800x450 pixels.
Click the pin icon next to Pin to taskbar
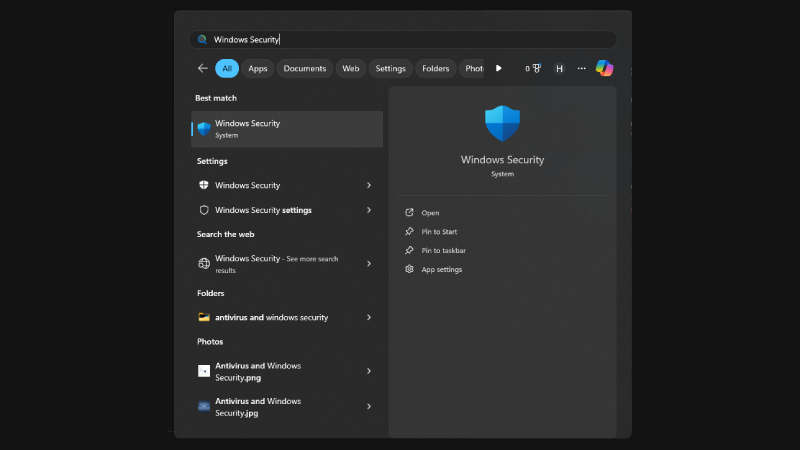(409, 251)
